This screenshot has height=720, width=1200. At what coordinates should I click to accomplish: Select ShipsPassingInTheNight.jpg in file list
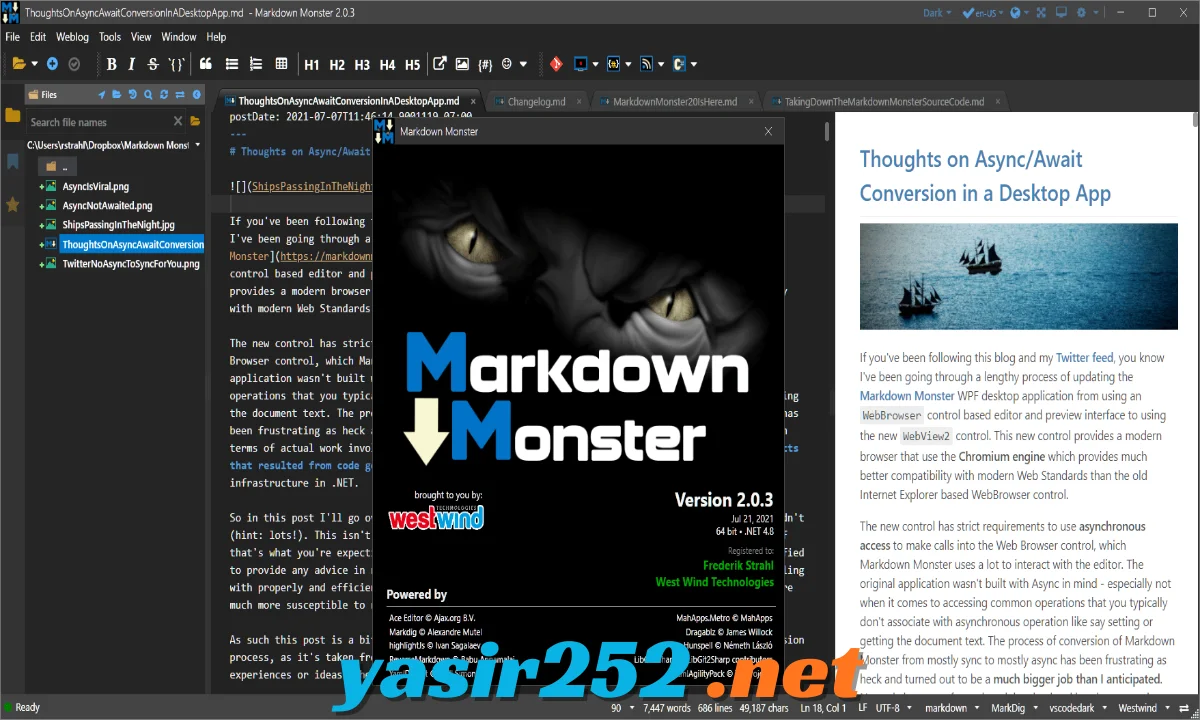coord(118,225)
